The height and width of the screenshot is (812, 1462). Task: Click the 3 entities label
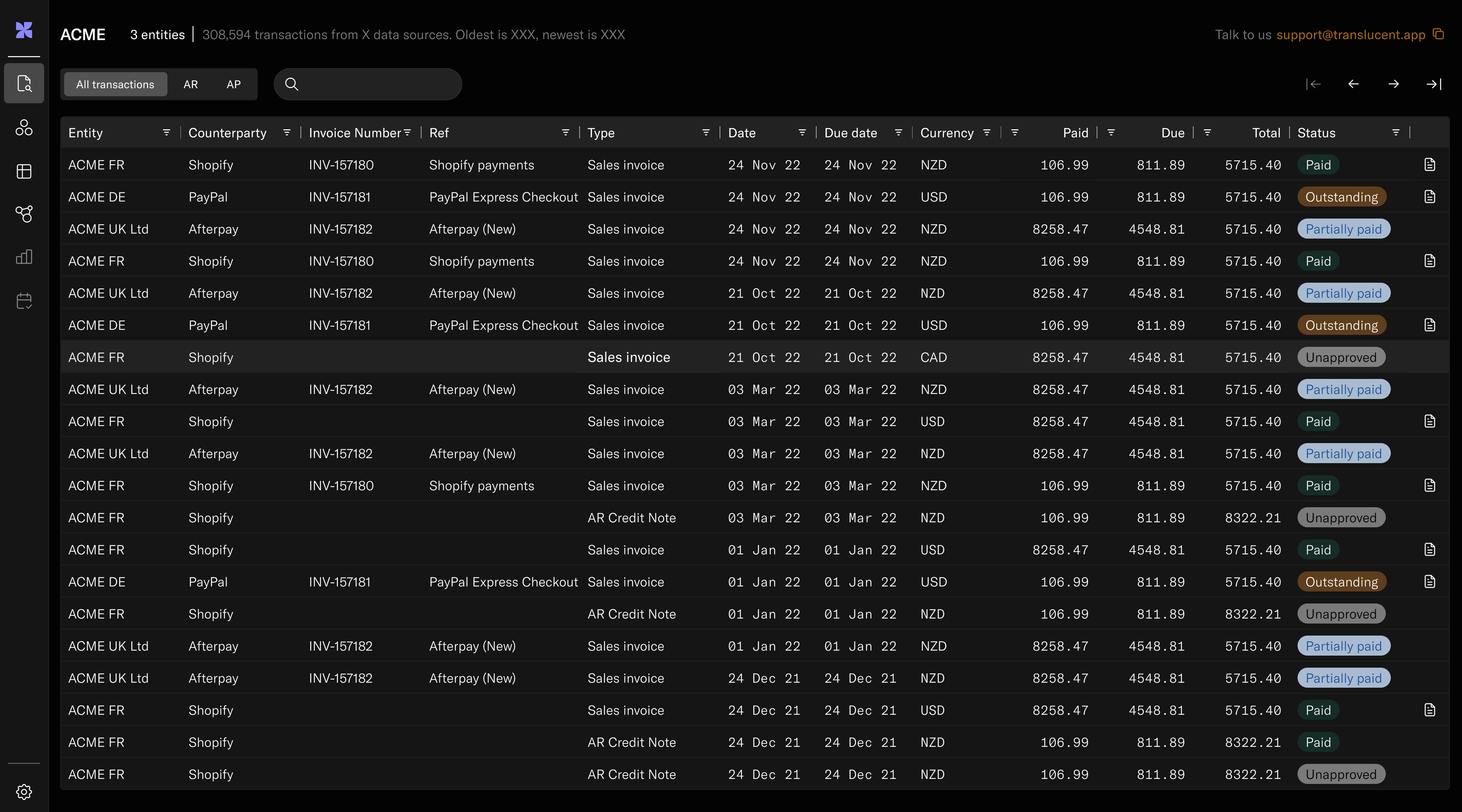[x=157, y=35]
